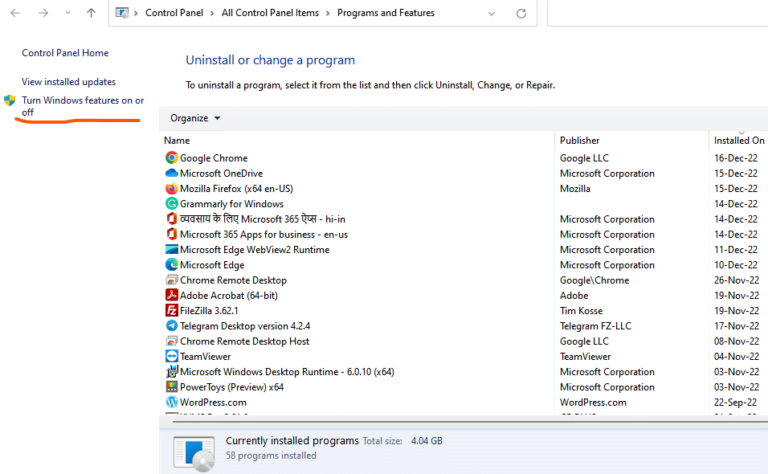Click the Microsoft 365 hi-in Office icon

coord(171,218)
